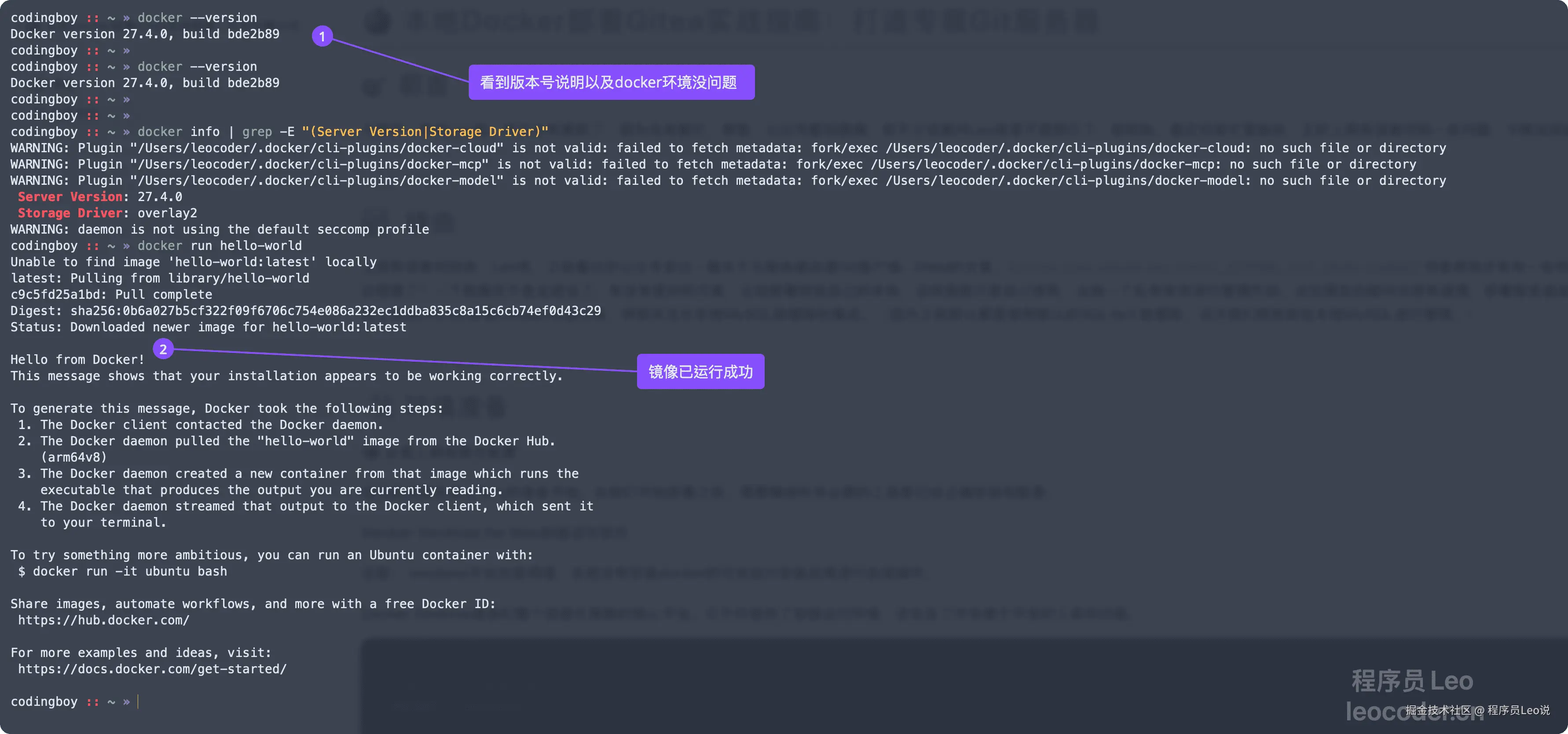Screen dimensions: 1568x734
Task: Click the purple number 1 annotation badge
Action: 322,37
